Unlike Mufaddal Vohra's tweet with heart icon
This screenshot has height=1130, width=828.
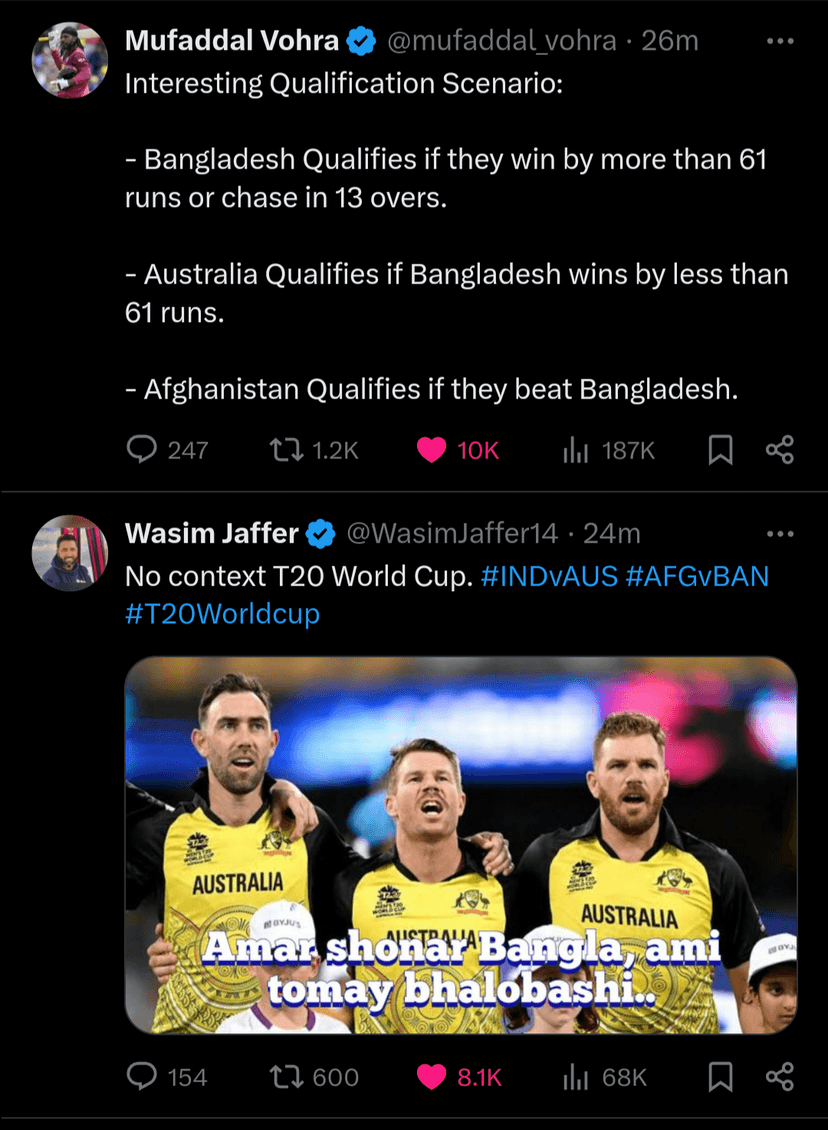tap(432, 450)
